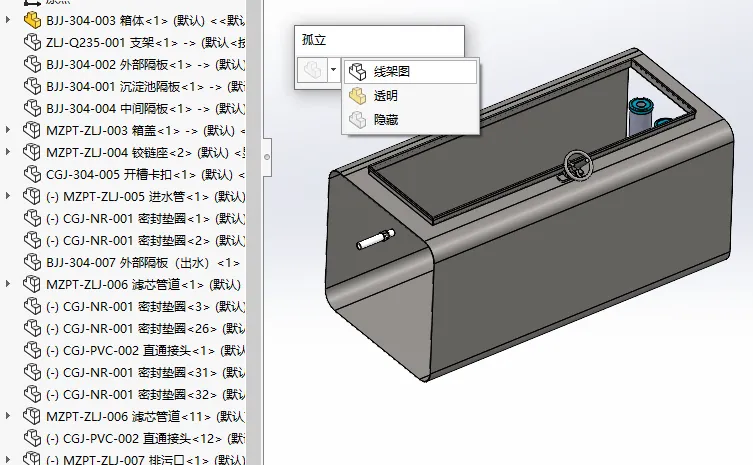753x465 pixels.
Task: Choose 透明 transparent option in Isolate menu
Action: pyautogui.click(x=385, y=96)
